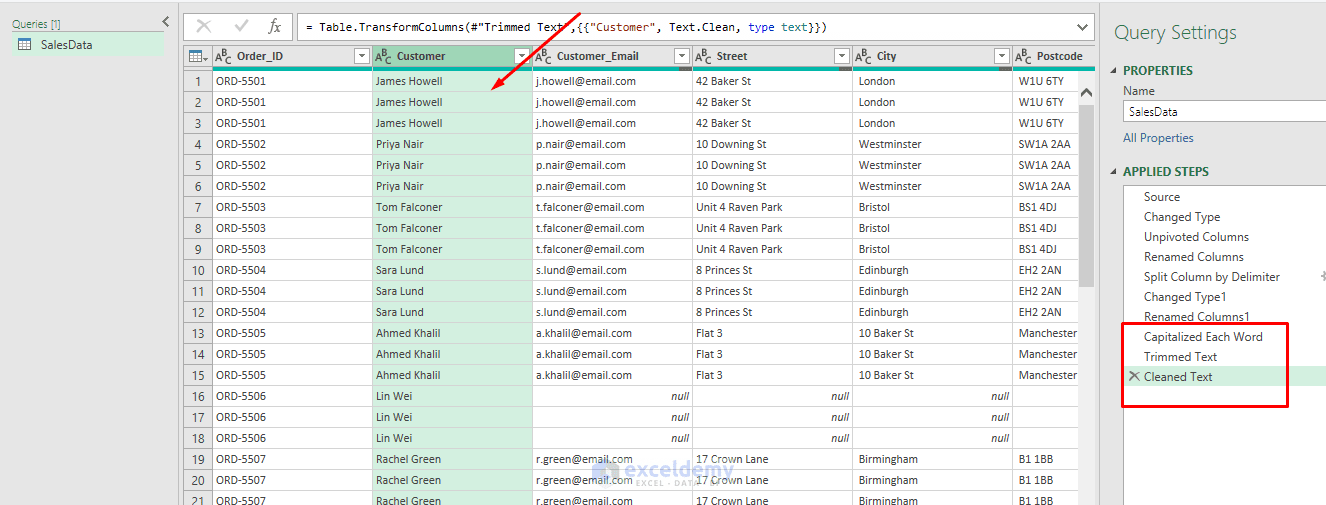
Task: Click into the query Name field
Action: point(1224,112)
